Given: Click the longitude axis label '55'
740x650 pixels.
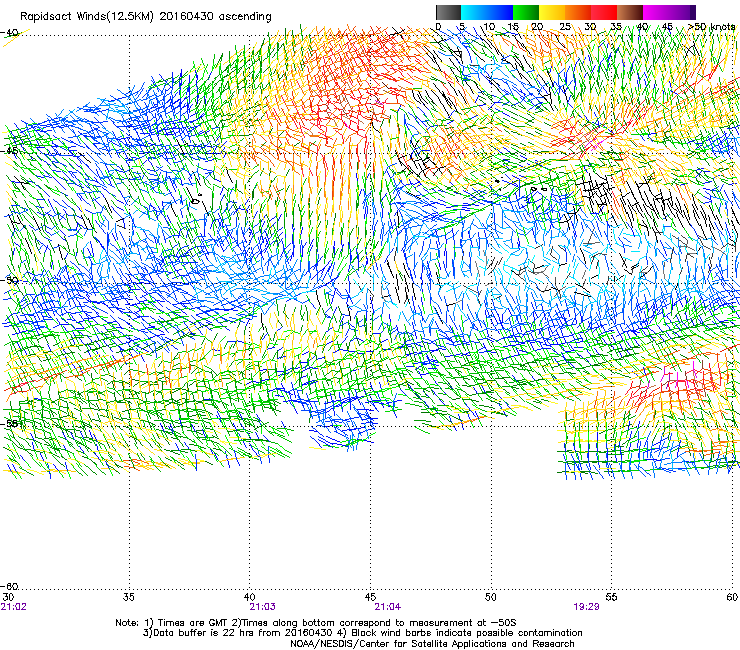Looking at the screenshot, I should tap(611, 597).
